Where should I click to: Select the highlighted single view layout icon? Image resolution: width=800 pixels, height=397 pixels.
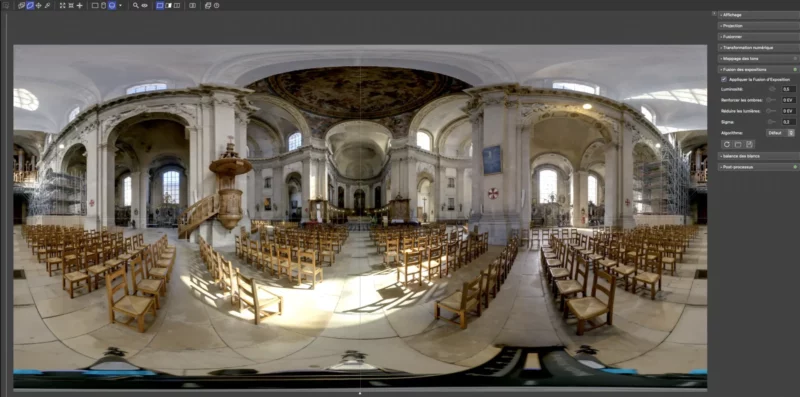pos(160,6)
